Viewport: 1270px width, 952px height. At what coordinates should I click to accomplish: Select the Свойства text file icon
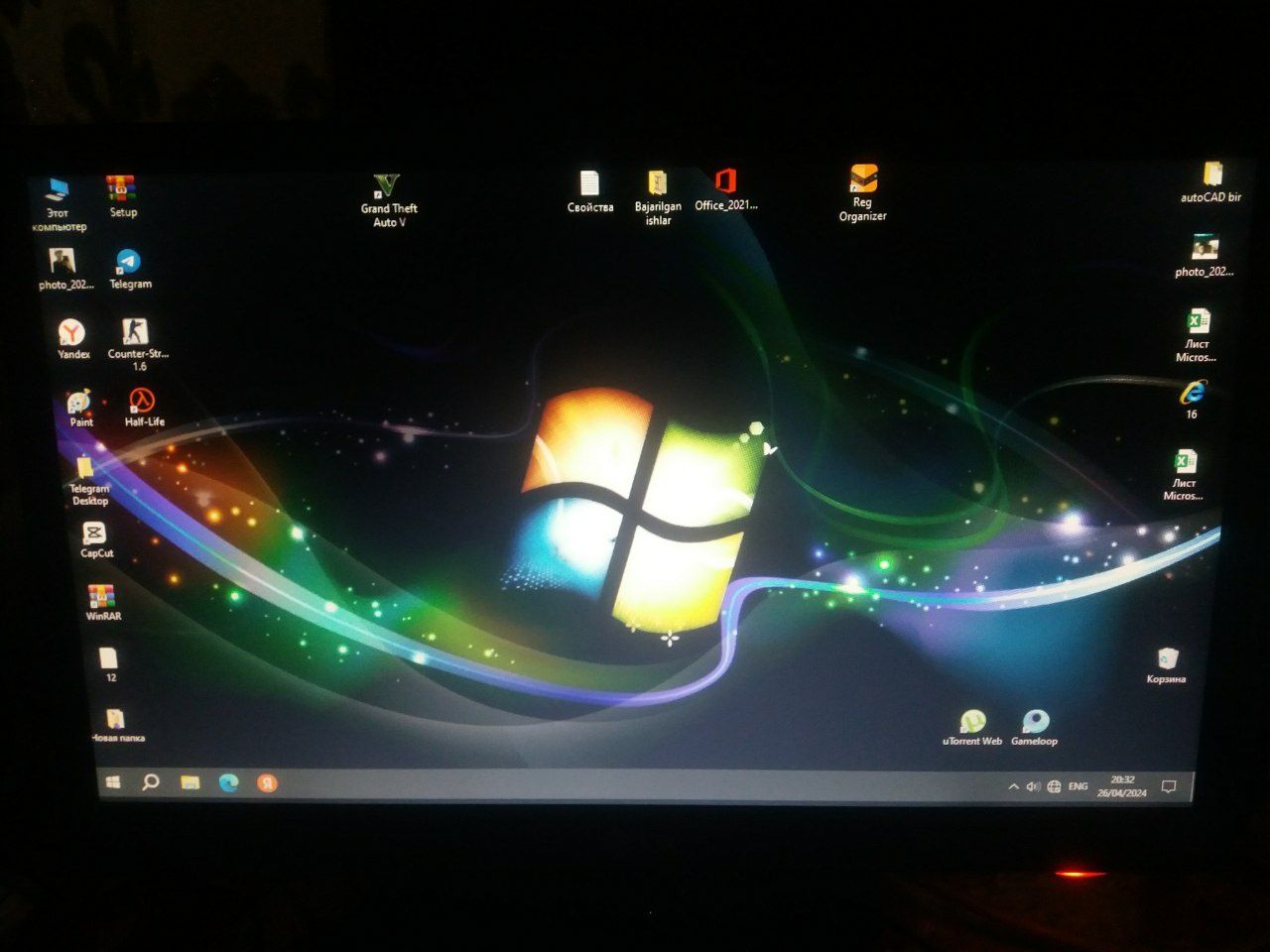589,191
